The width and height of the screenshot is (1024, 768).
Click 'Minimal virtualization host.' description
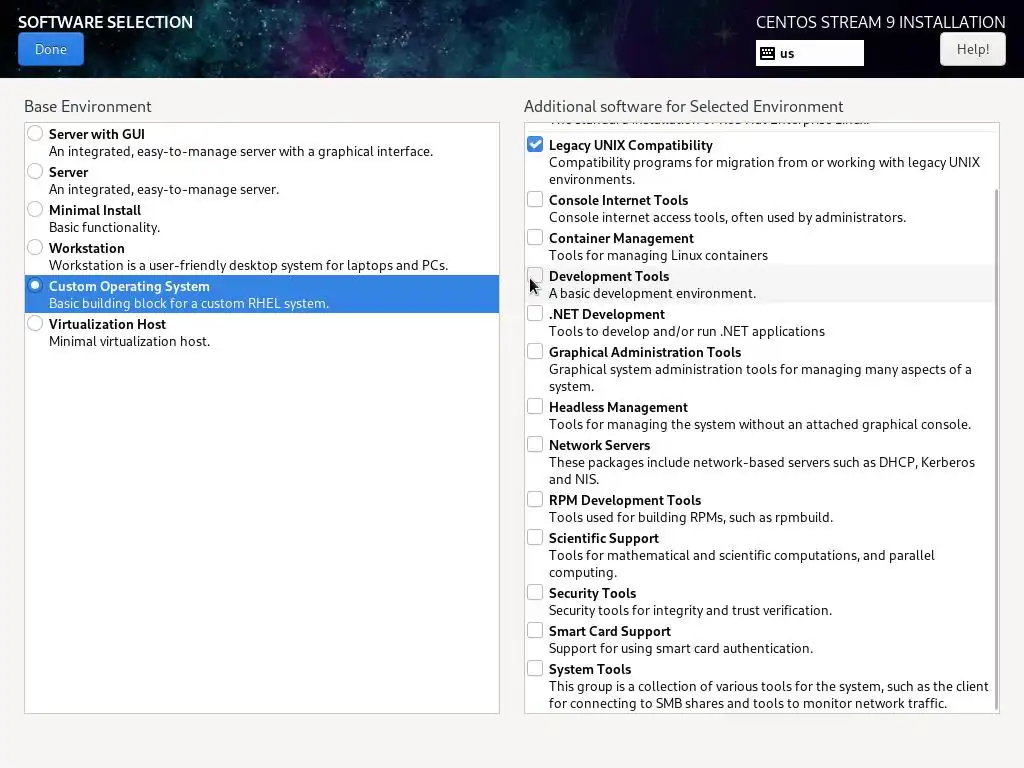[x=129, y=341]
